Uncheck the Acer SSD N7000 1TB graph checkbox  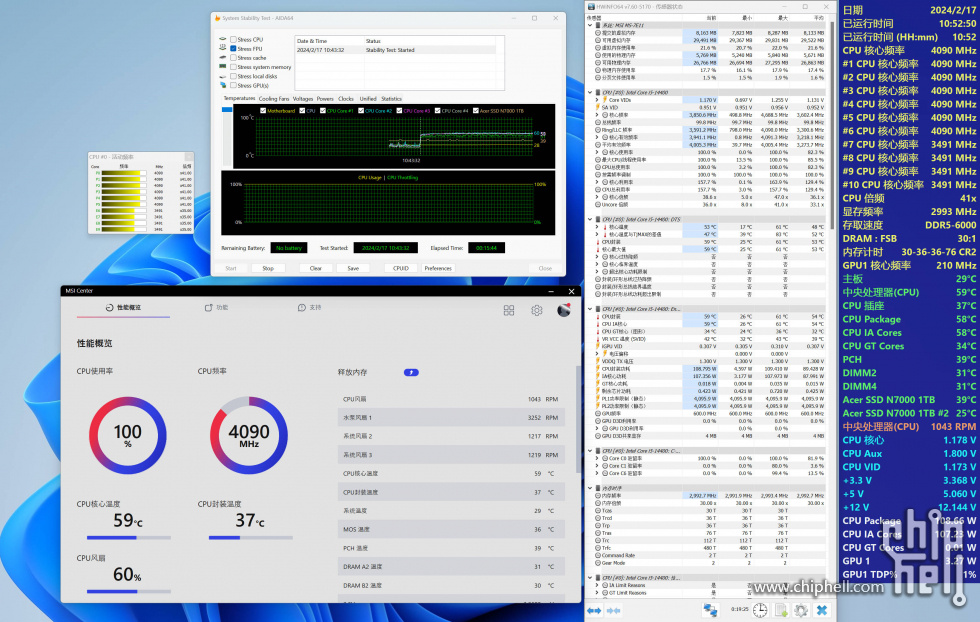[476, 111]
